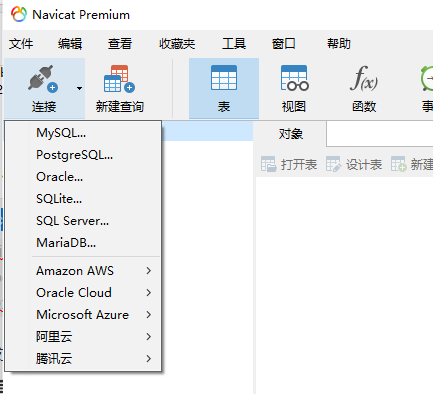Click the 新建查询 toolbar icon
Screen dimensions: 433x394
119,79
